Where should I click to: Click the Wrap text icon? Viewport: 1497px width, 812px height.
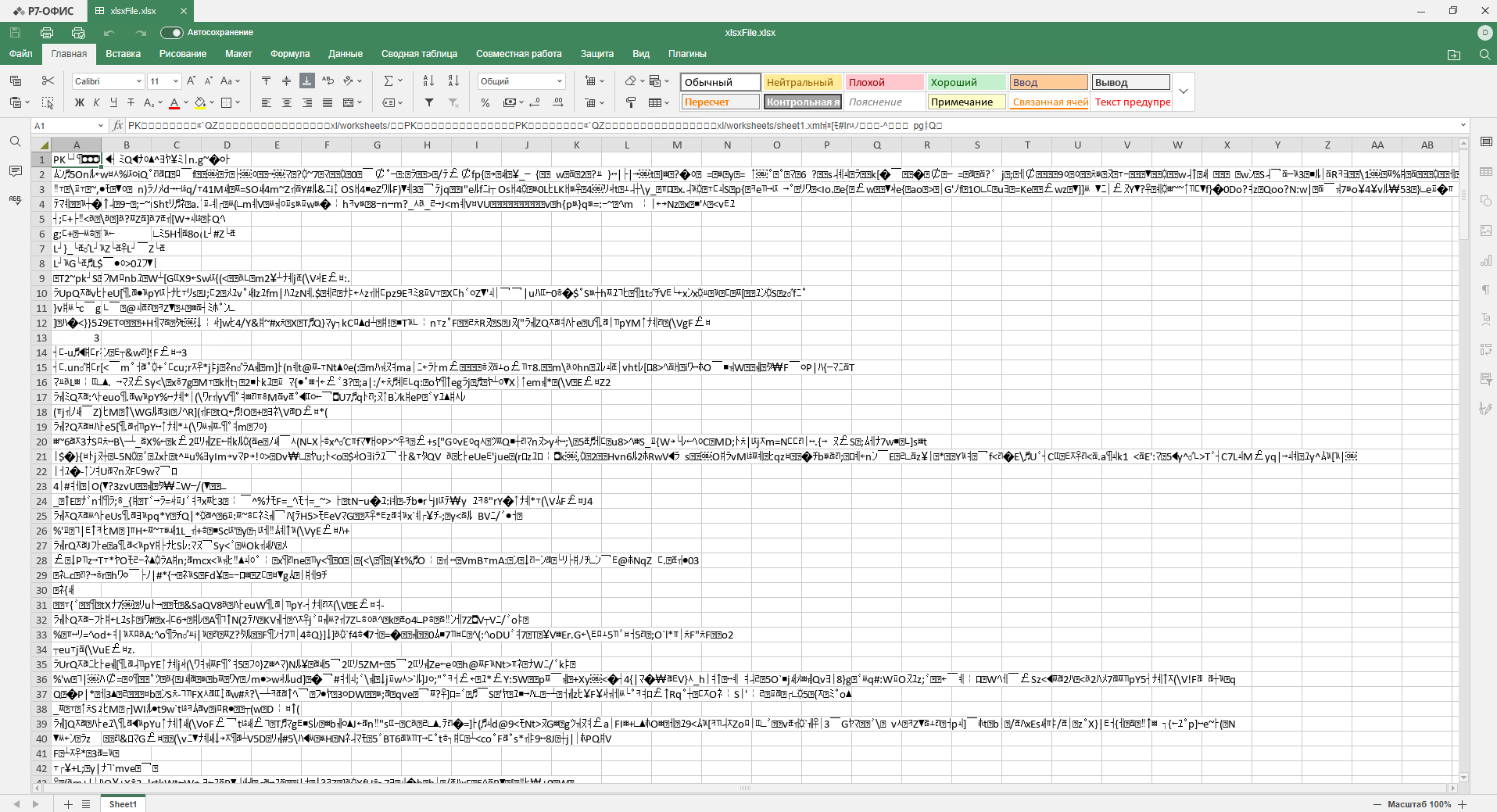click(x=328, y=80)
